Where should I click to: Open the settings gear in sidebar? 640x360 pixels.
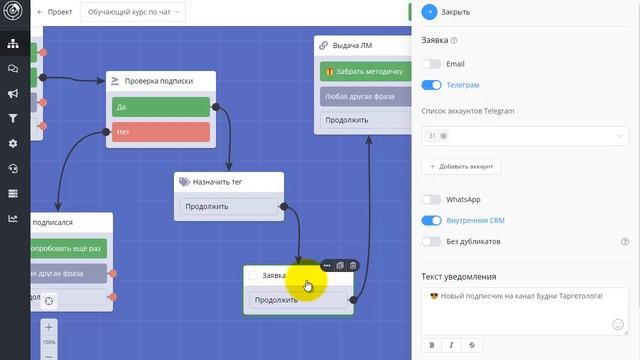(x=13, y=144)
